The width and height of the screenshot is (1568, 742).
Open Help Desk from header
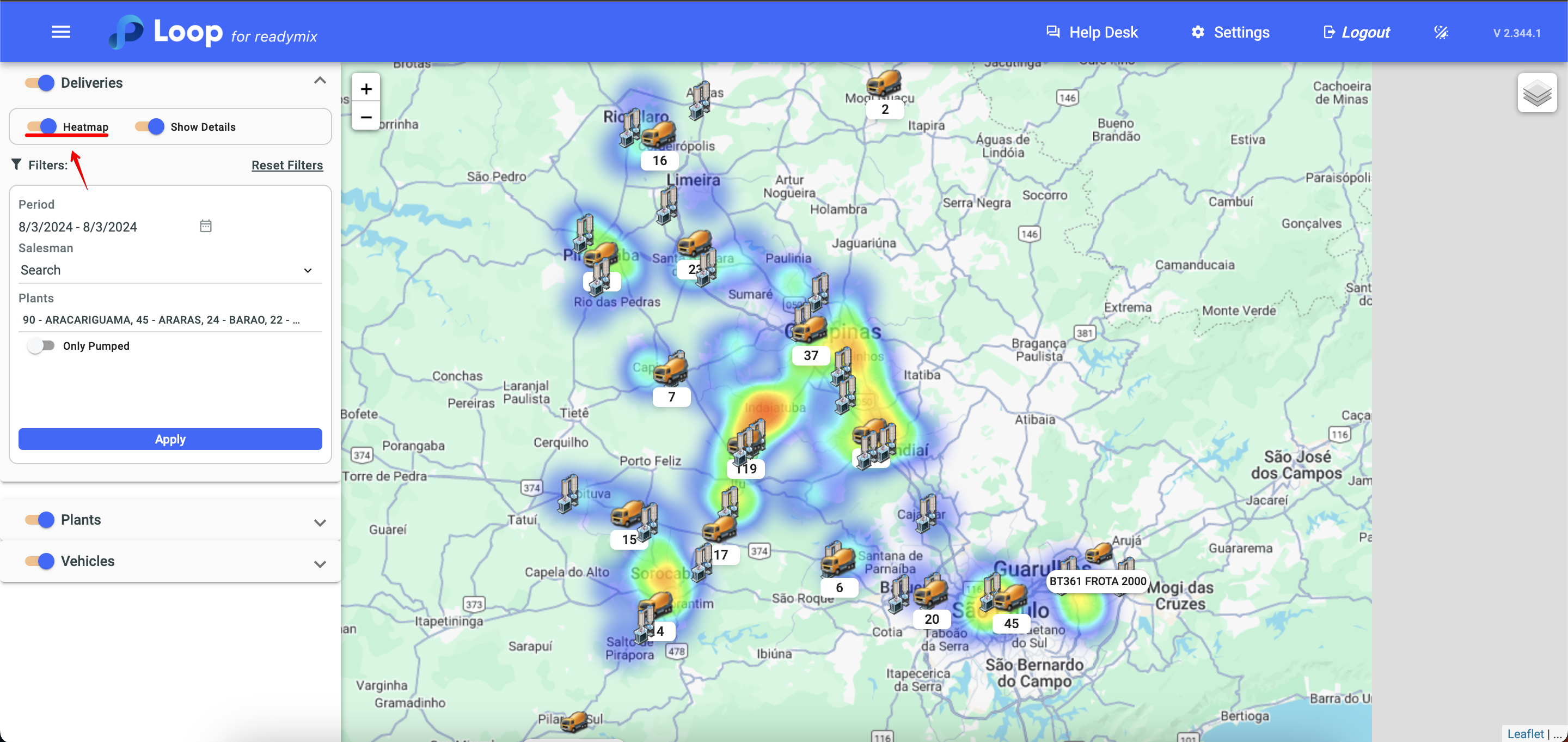[1092, 32]
